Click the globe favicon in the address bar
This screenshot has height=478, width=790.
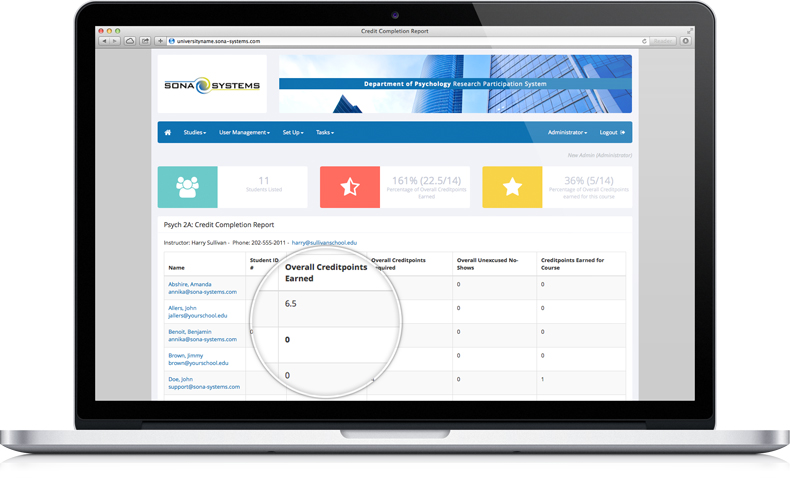(171, 41)
